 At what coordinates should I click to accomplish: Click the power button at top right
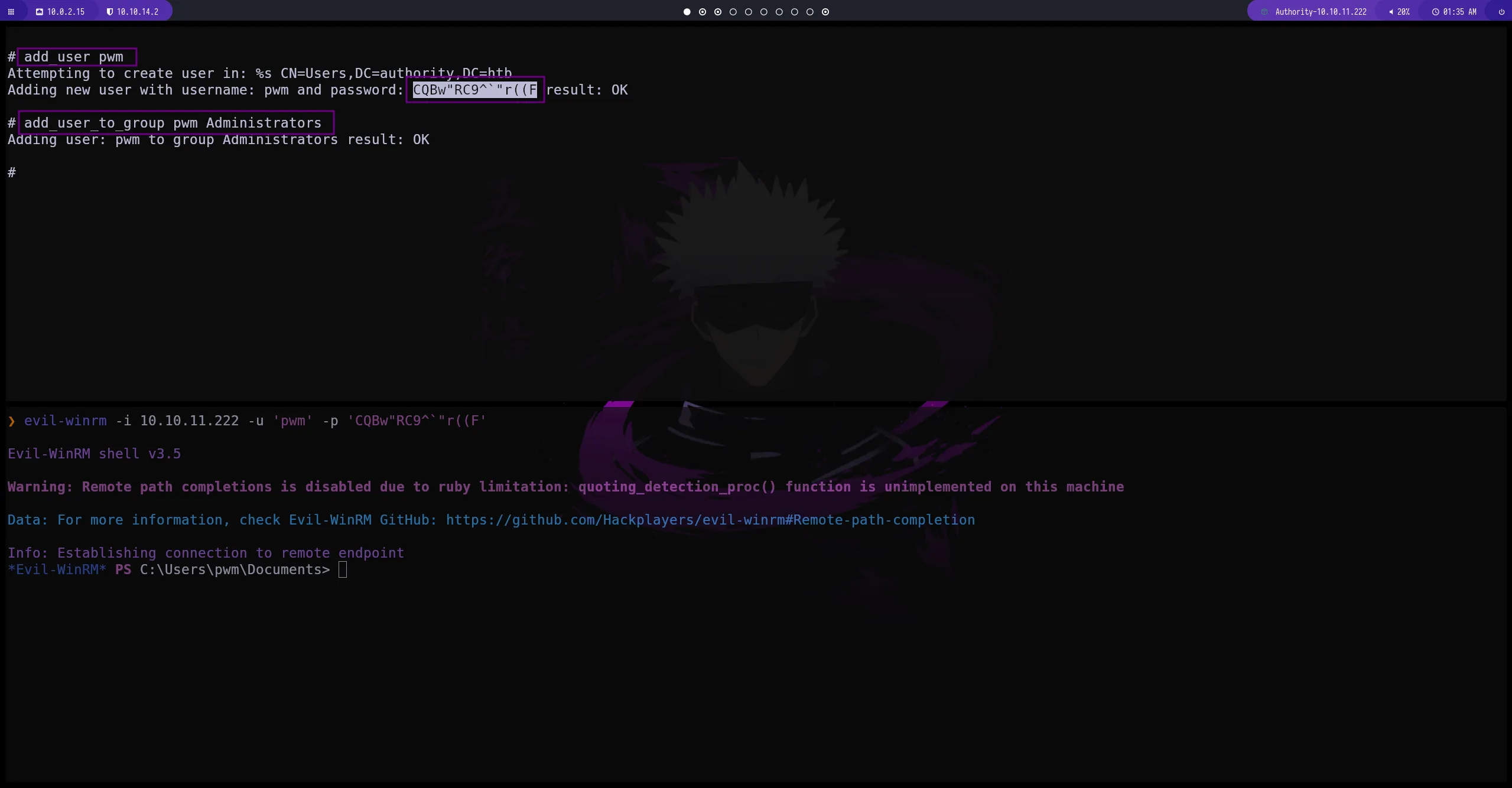pos(1501,11)
